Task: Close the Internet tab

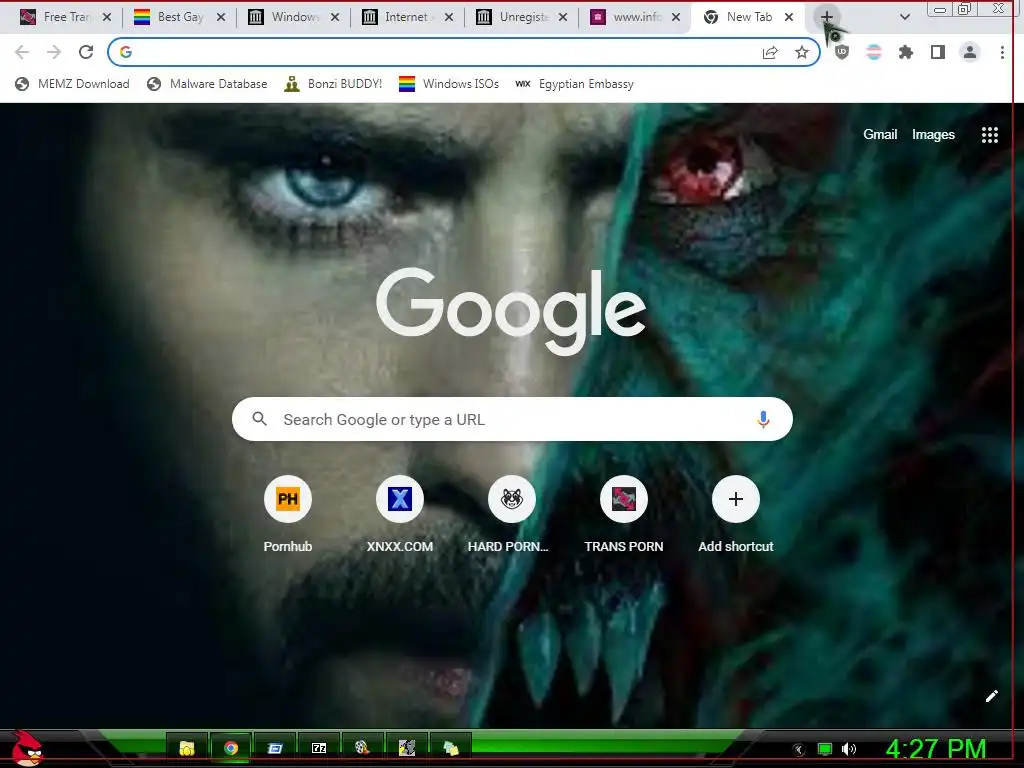Action: coord(449,17)
